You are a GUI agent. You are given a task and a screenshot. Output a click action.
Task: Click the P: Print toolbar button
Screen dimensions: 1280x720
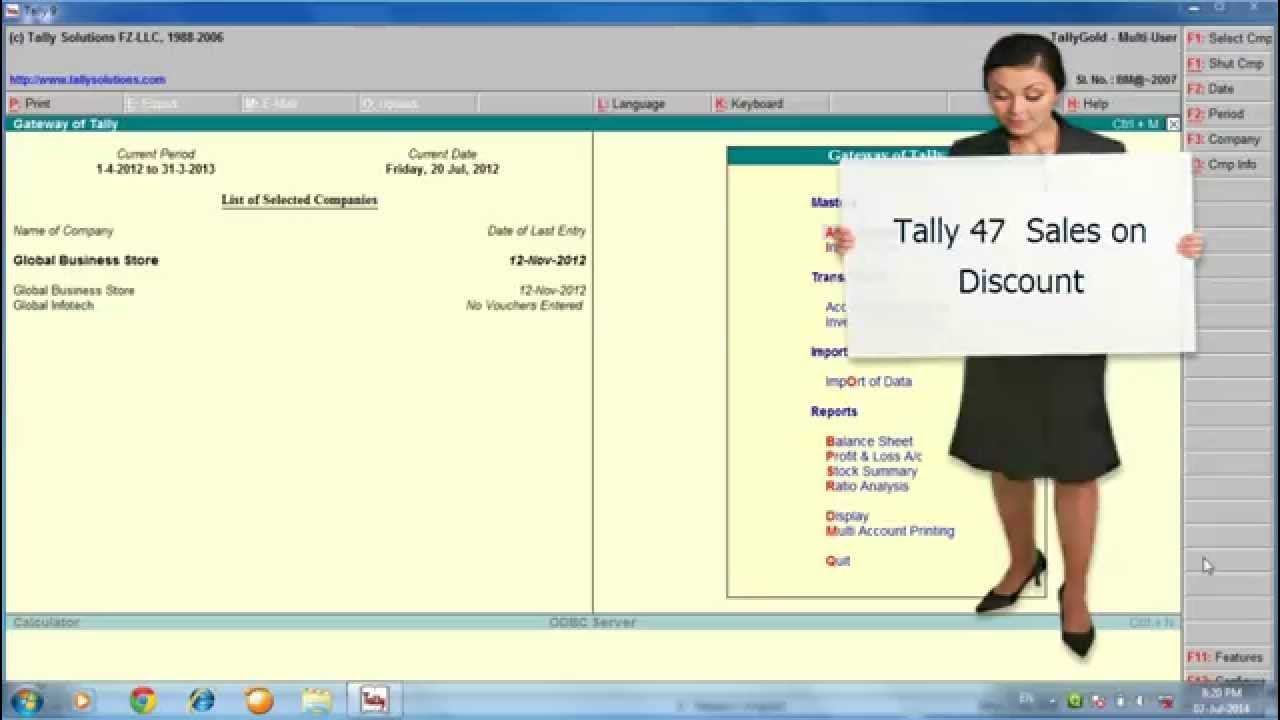(64, 104)
